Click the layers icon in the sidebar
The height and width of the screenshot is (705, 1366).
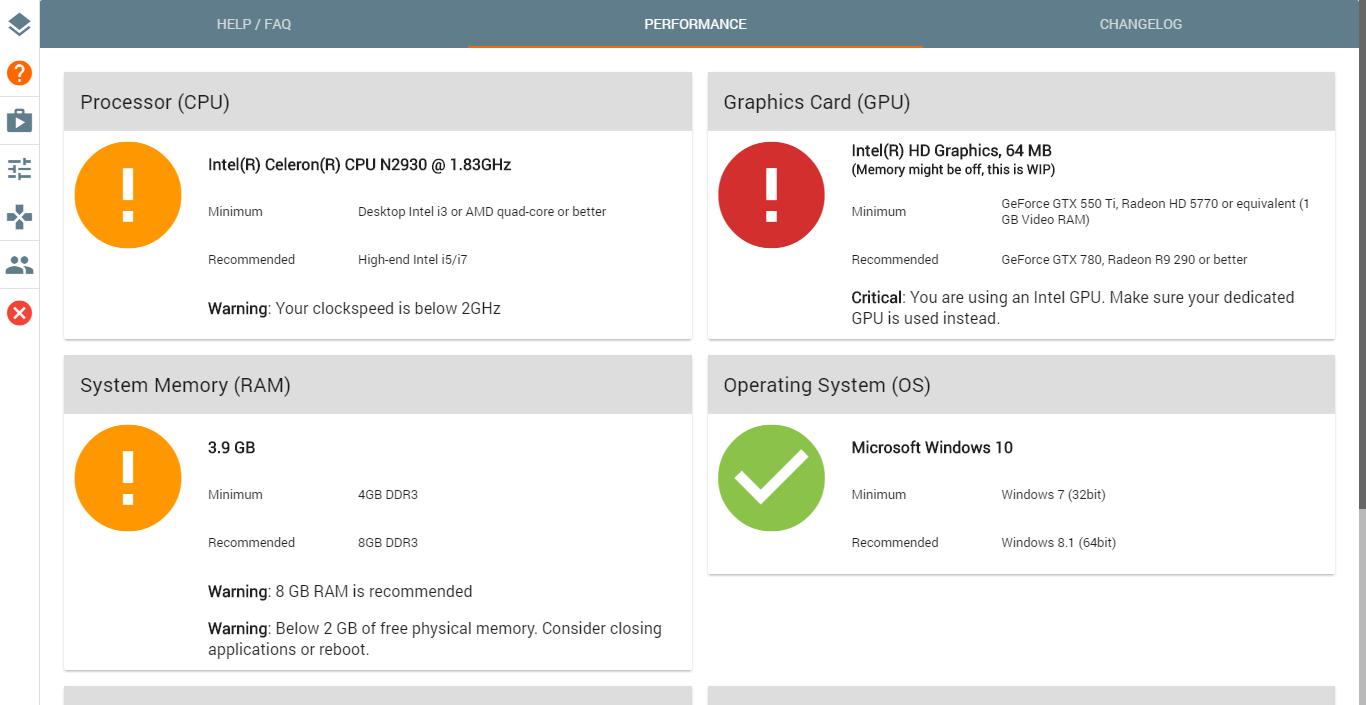(x=19, y=24)
